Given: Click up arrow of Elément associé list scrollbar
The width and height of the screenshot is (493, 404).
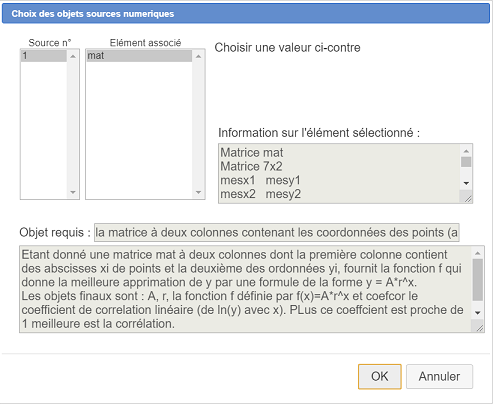Looking at the screenshot, I should [199, 56].
